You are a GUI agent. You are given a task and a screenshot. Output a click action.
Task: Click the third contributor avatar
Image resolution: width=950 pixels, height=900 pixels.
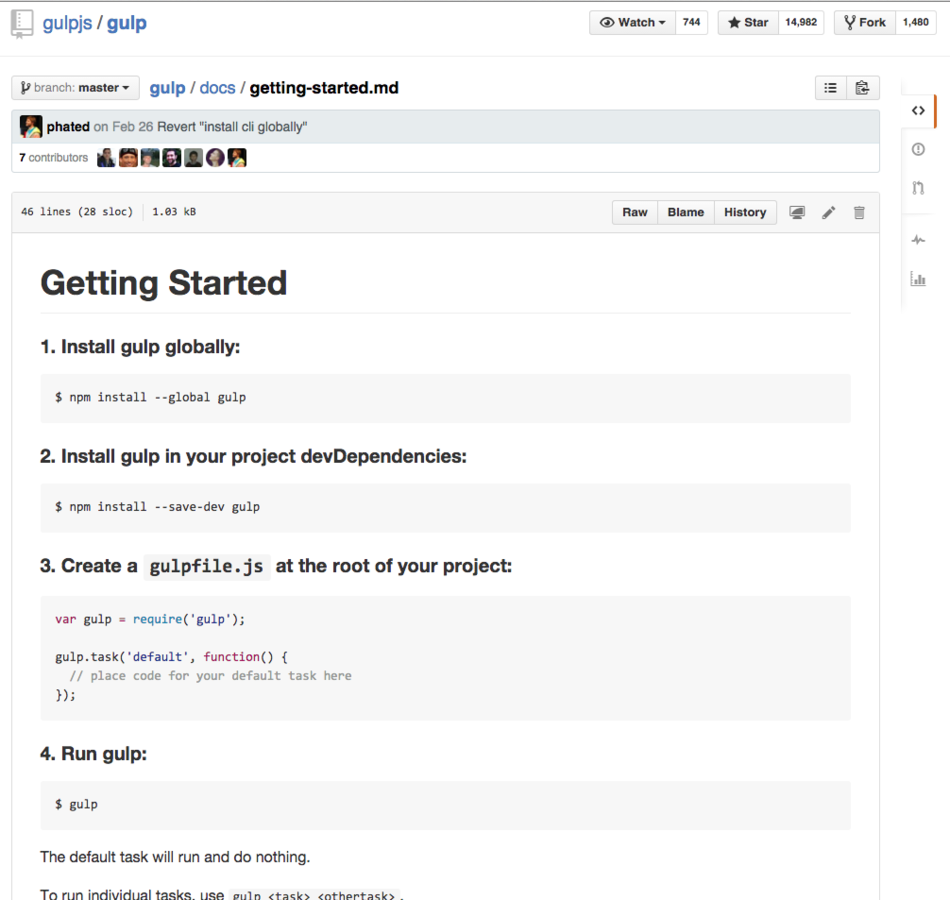coord(150,158)
